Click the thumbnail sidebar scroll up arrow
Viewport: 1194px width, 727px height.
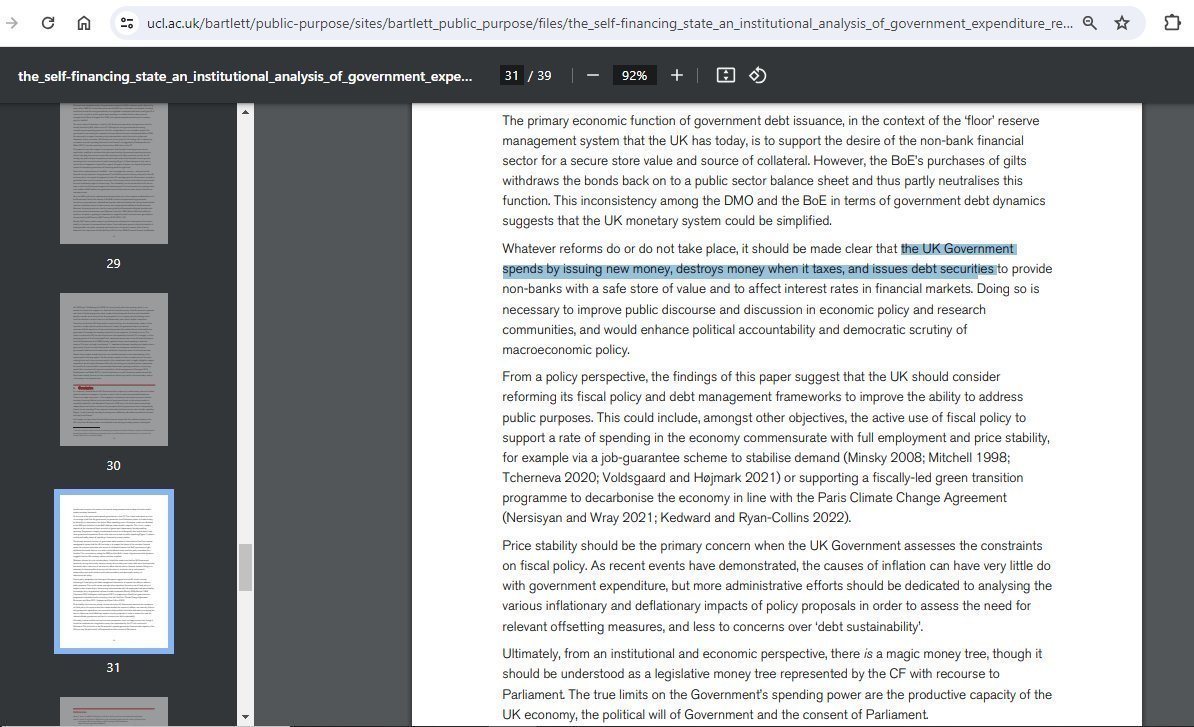coord(245,112)
